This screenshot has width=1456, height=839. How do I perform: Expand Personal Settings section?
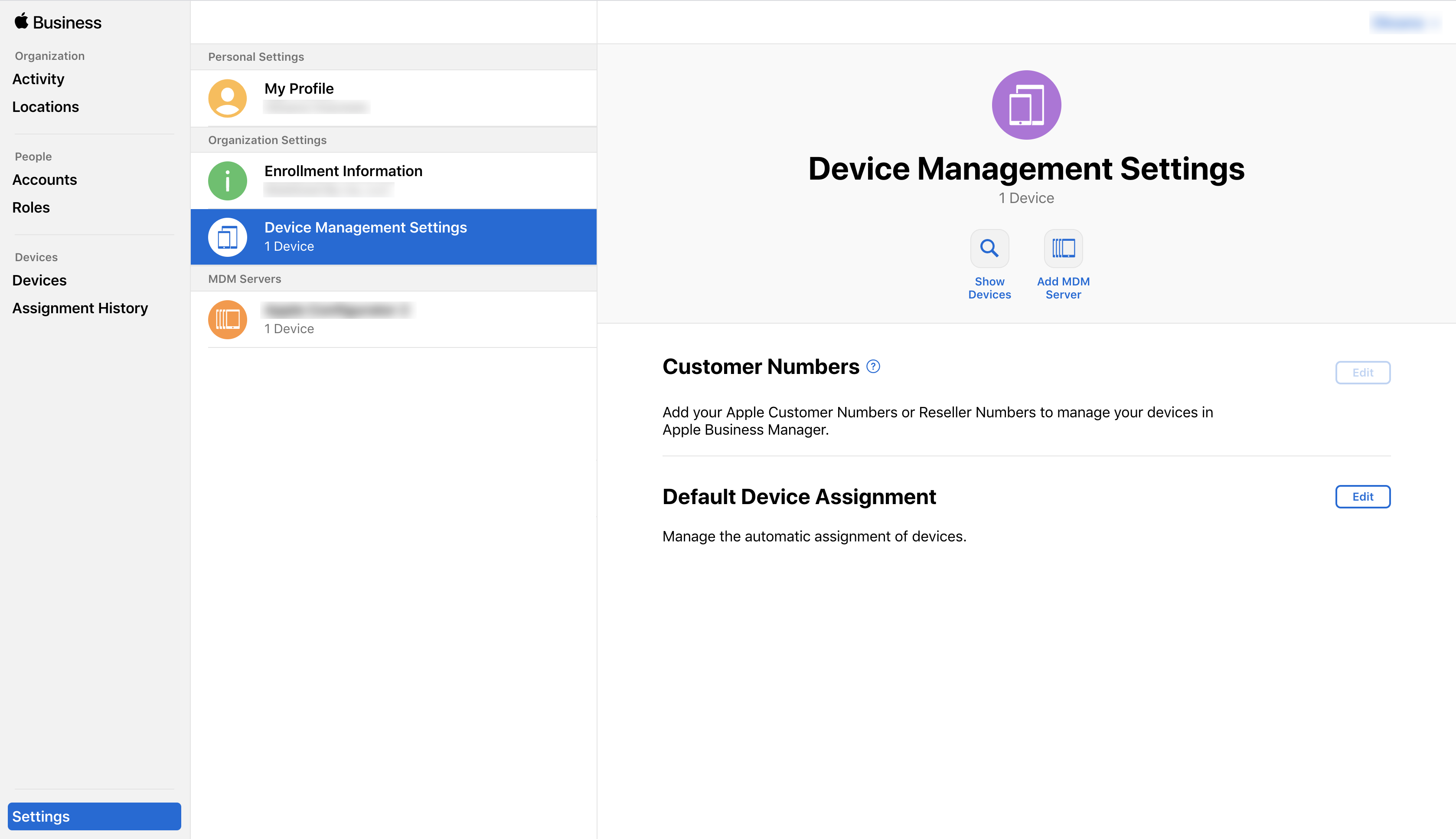[255, 56]
